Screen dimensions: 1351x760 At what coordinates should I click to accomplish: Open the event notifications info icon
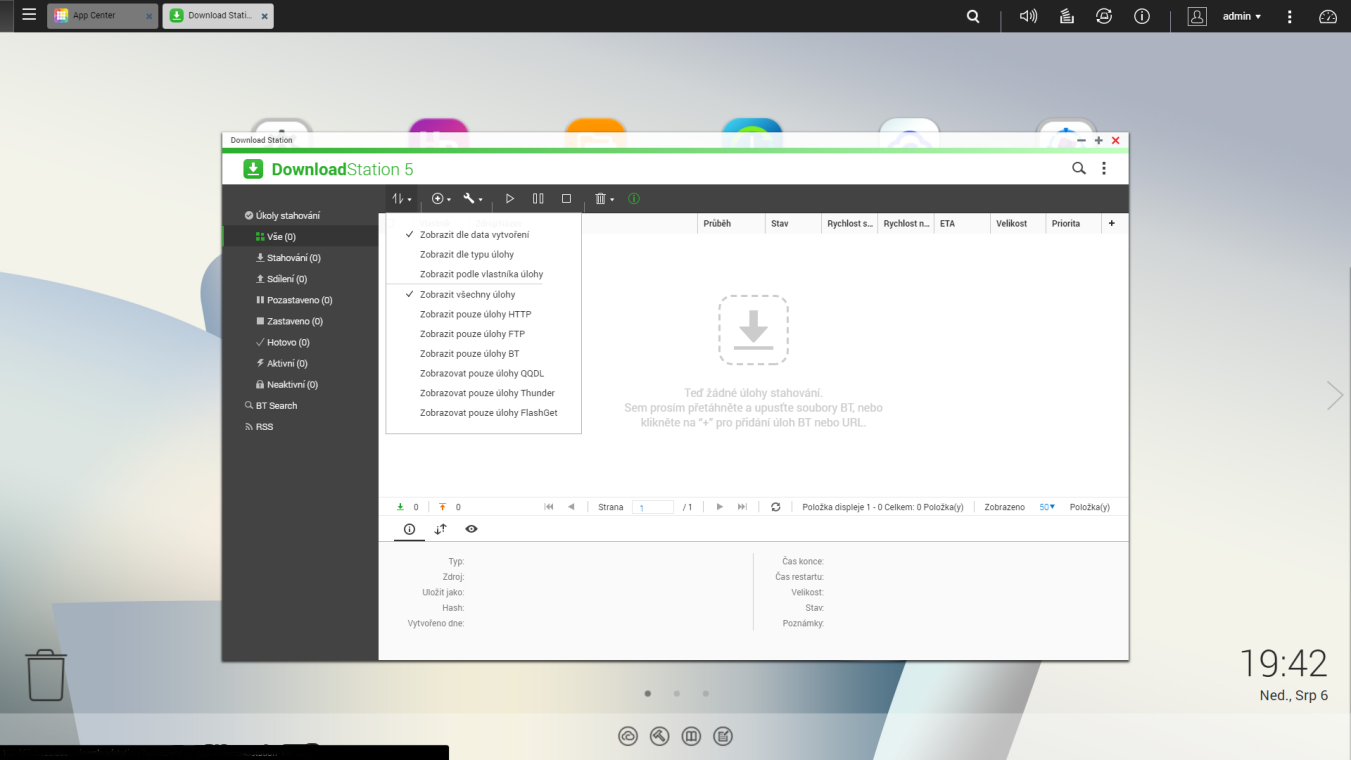pyautogui.click(x=1142, y=16)
